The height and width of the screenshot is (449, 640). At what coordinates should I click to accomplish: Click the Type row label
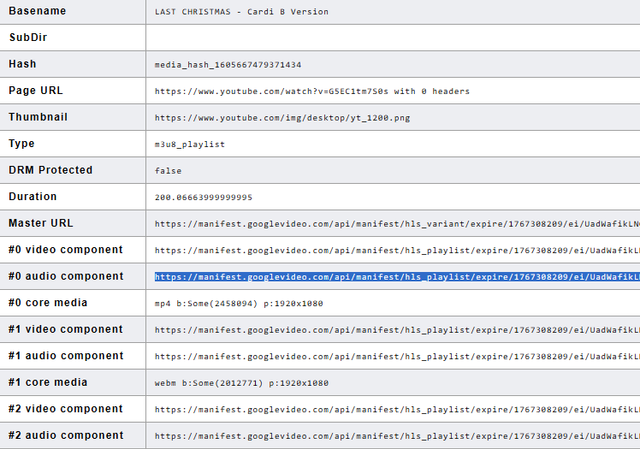coord(22,144)
